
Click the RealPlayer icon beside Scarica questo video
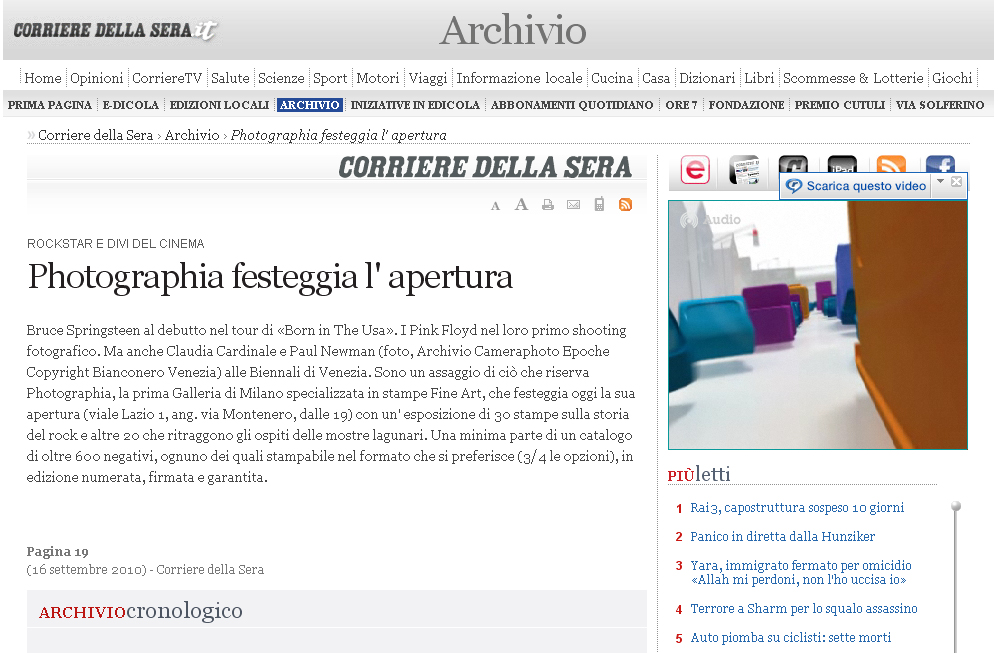[x=793, y=186]
